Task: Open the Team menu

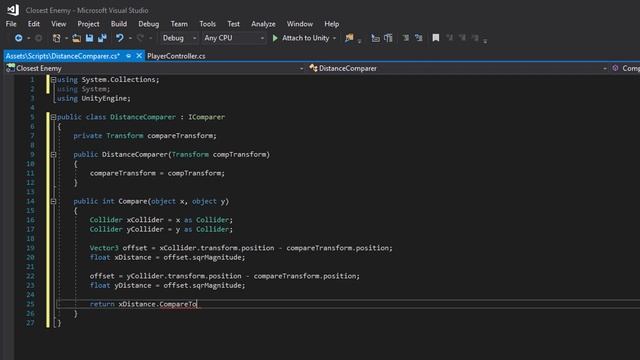Action: (179, 24)
